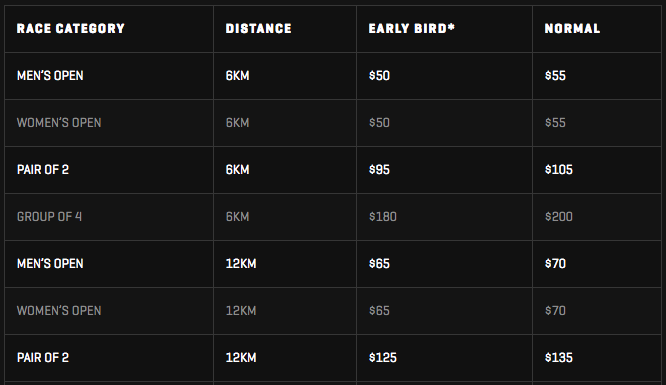Click the $105 normal price
Viewport: 666px width, 385px height.
click(559, 170)
